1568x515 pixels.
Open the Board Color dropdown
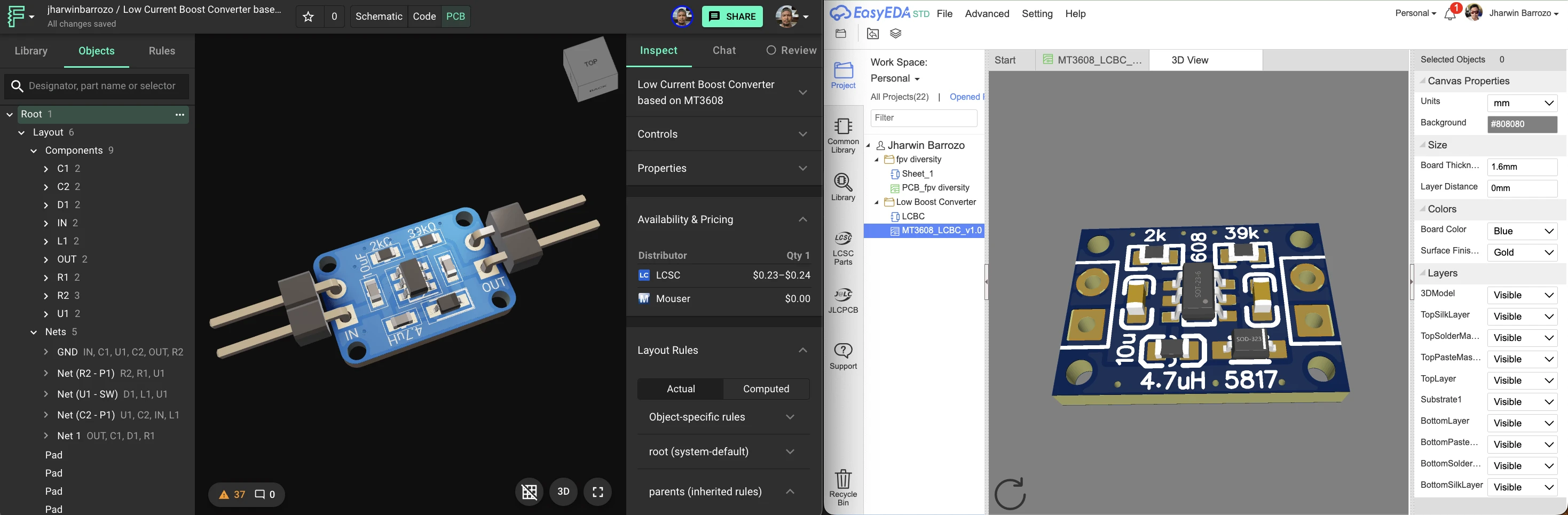[x=1522, y=231]
